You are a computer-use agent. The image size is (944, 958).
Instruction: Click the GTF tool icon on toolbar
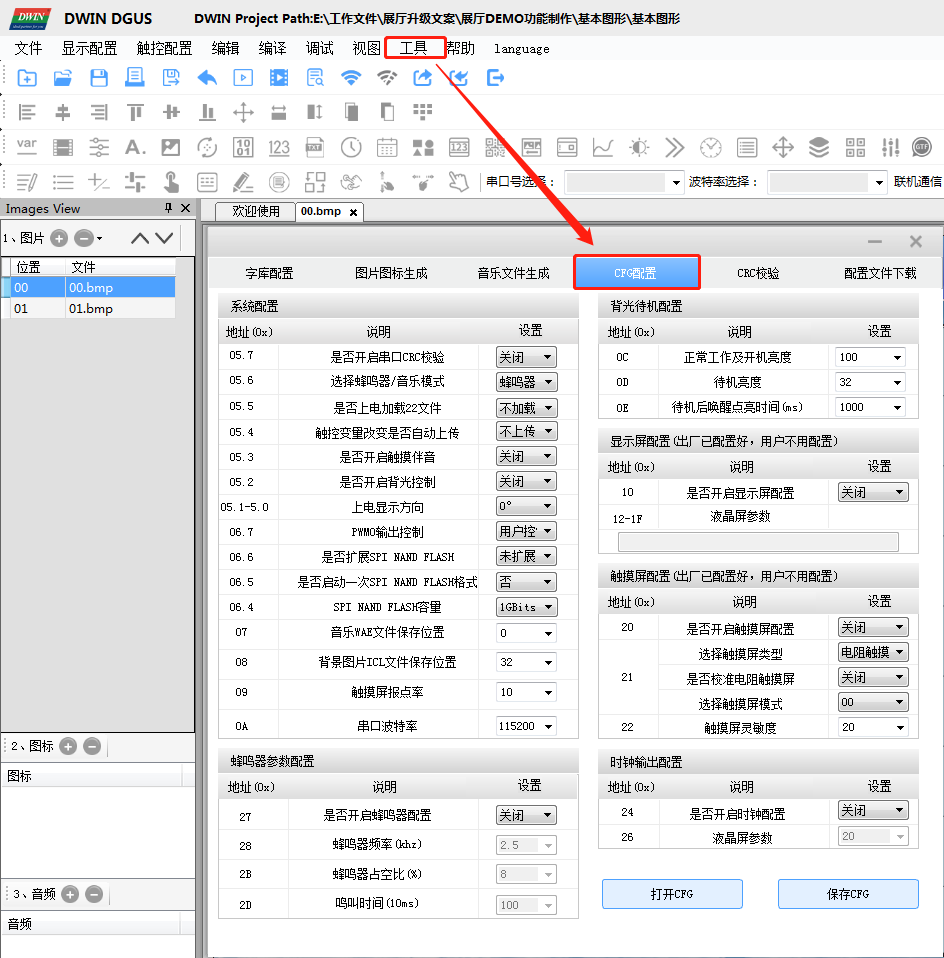click(x=921, y=146)
